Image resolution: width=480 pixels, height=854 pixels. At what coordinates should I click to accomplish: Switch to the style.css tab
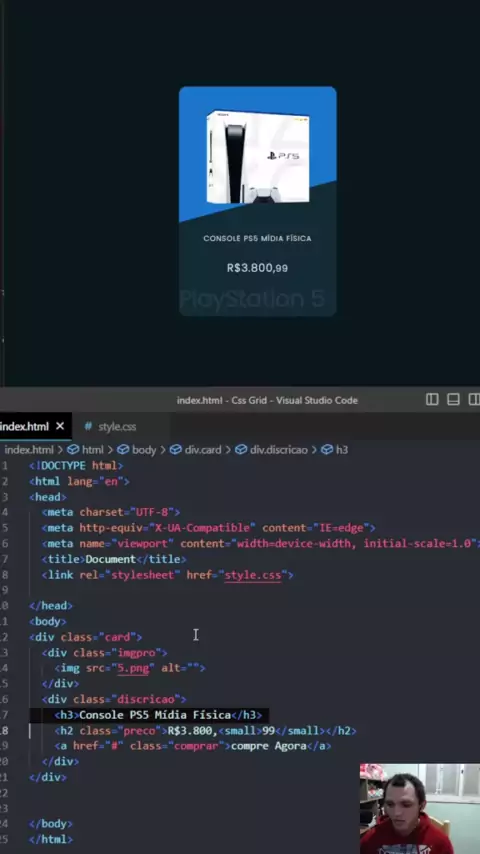pos(110,426)
